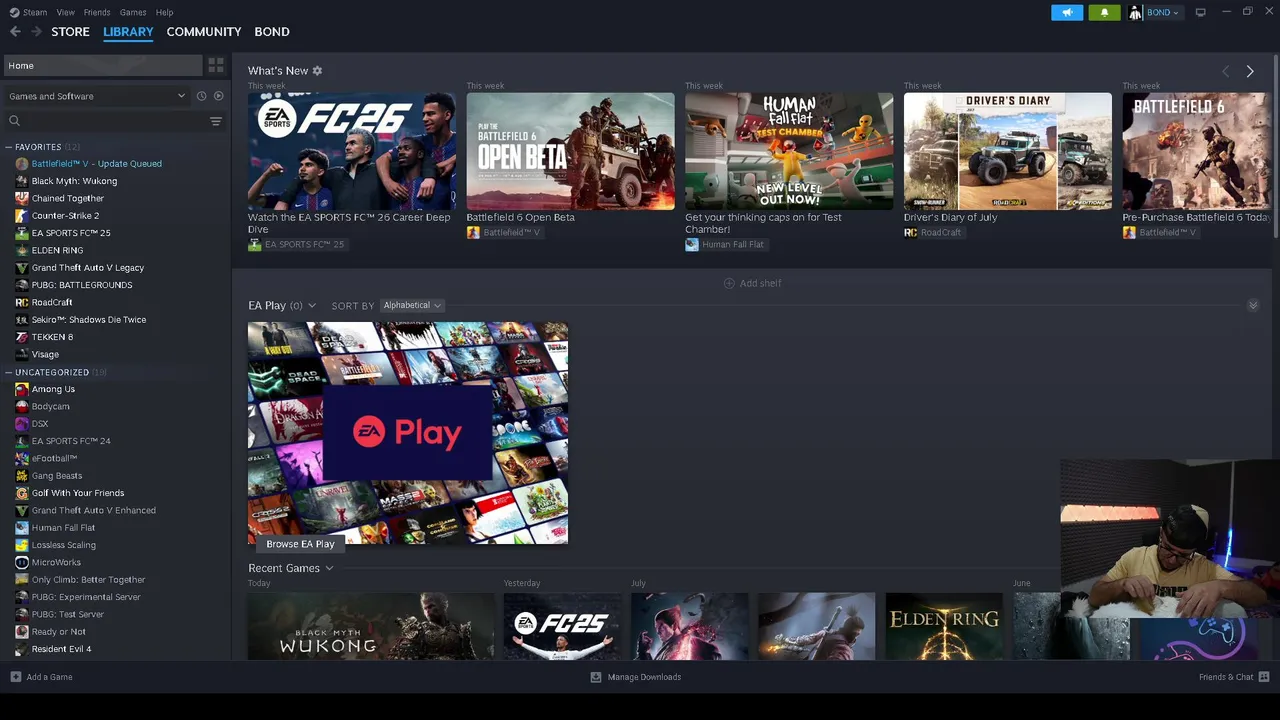Open the EA FC25 recent game cover
The width and height of the screenshot is (1280, 720).
(562, 627)
